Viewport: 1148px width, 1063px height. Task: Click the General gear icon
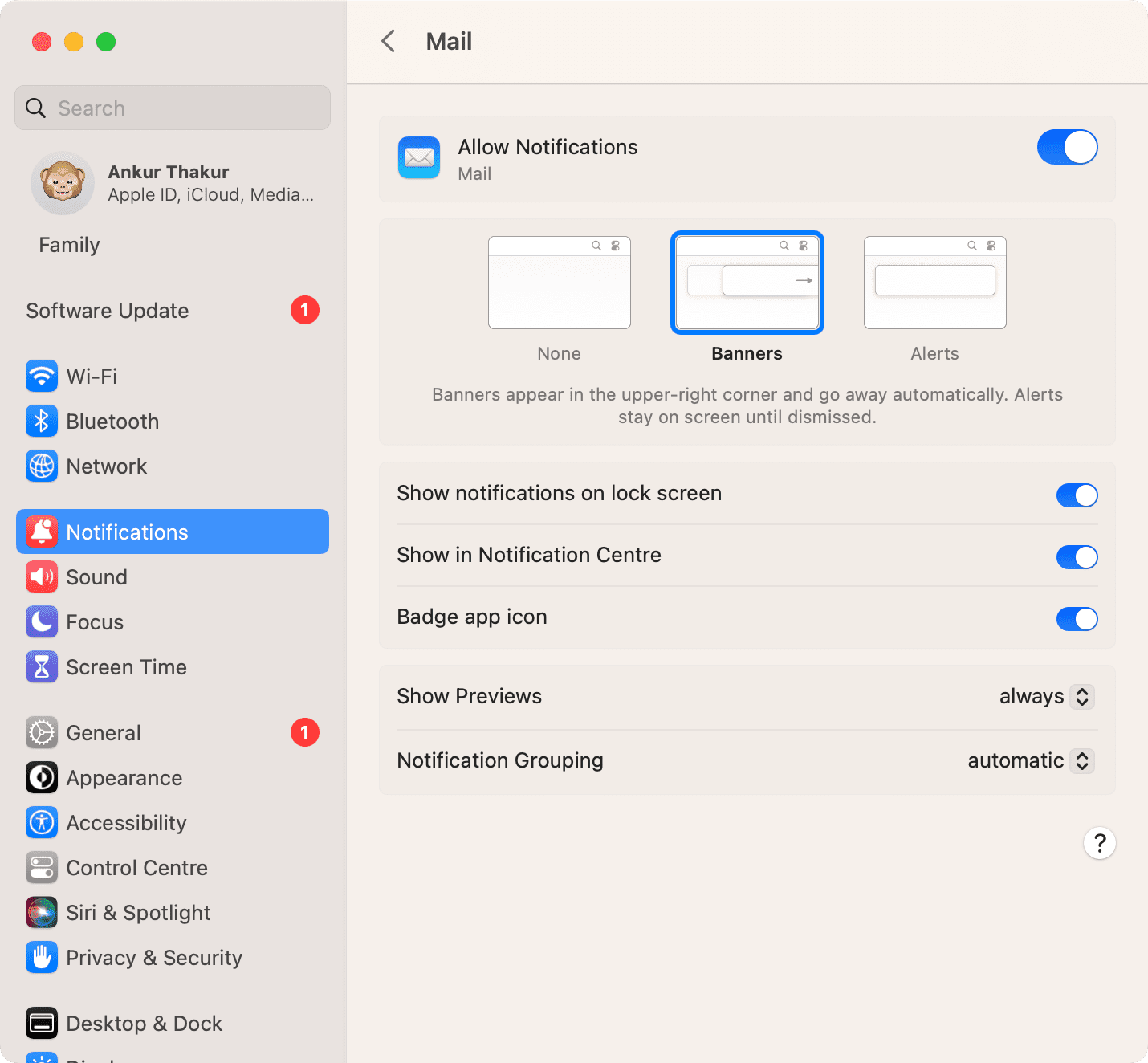[42, 732]
